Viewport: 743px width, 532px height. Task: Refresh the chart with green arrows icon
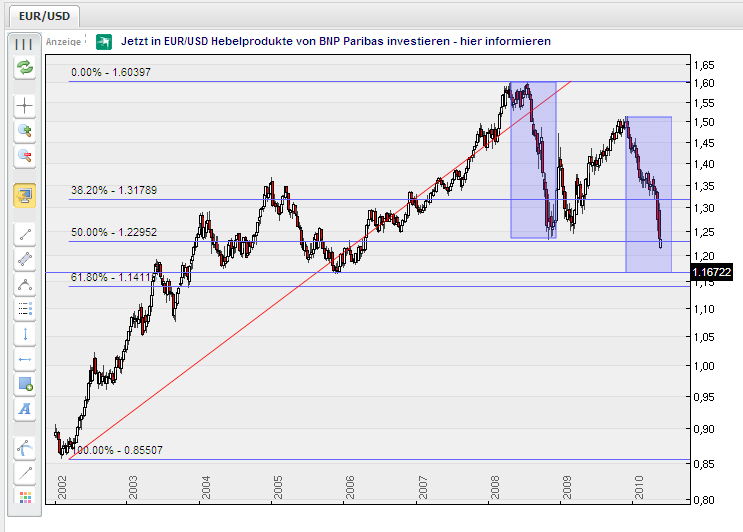click(x=25, y=67)
